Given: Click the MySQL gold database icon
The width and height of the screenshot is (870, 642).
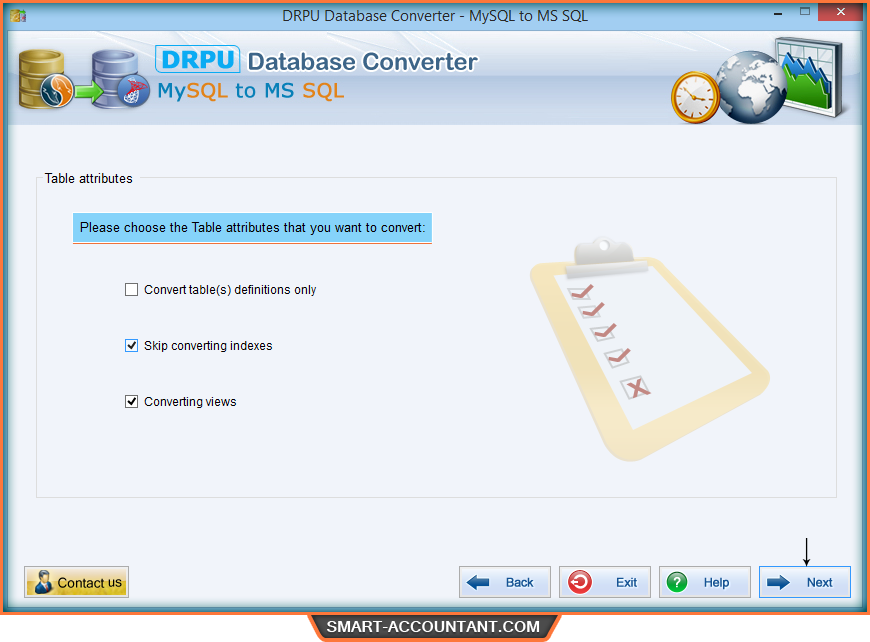Looking at the screenshot, I should point(44,79).
